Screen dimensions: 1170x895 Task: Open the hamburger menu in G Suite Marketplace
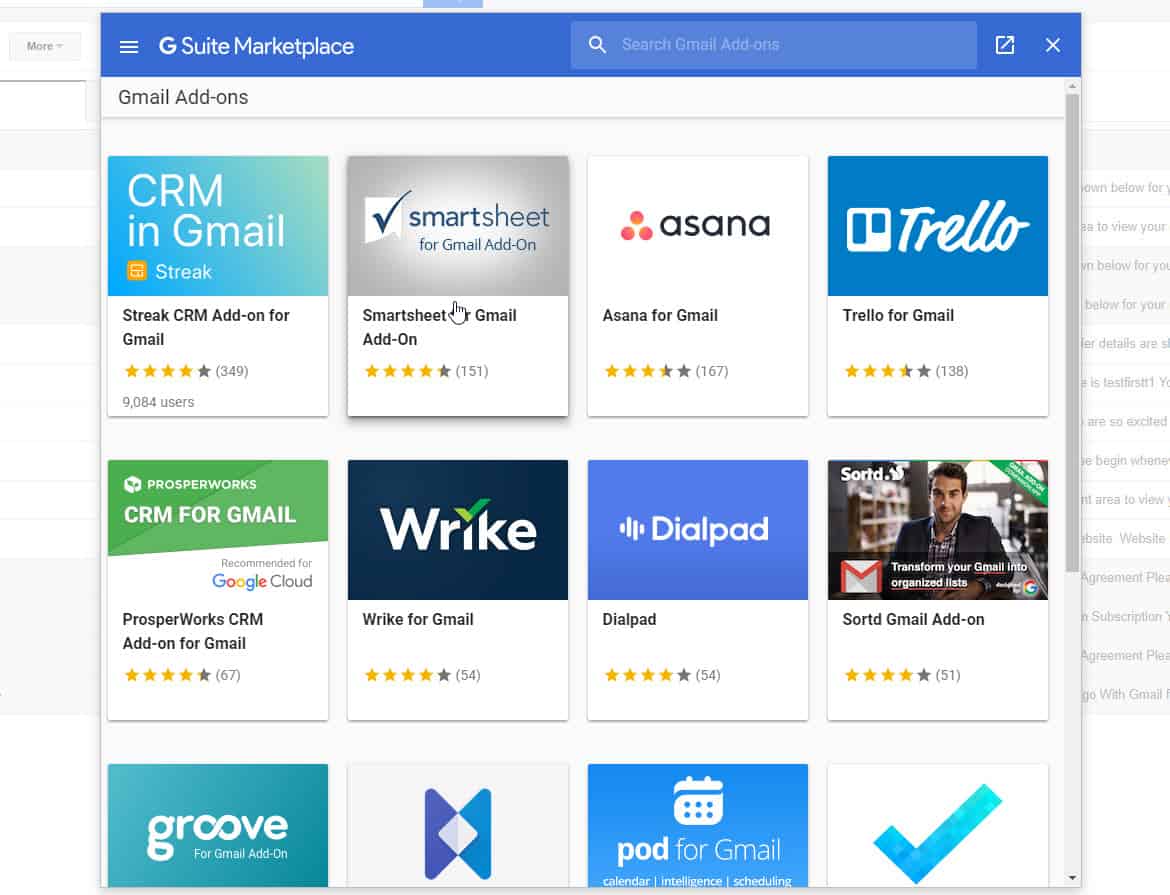129,46
